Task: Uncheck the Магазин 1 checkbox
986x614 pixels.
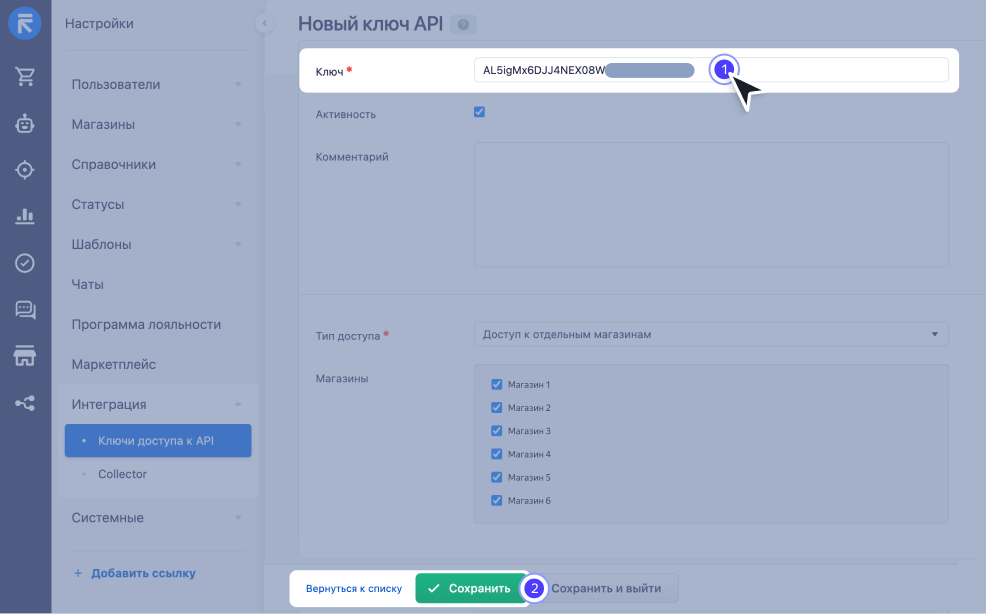Action: click(497, 384)
